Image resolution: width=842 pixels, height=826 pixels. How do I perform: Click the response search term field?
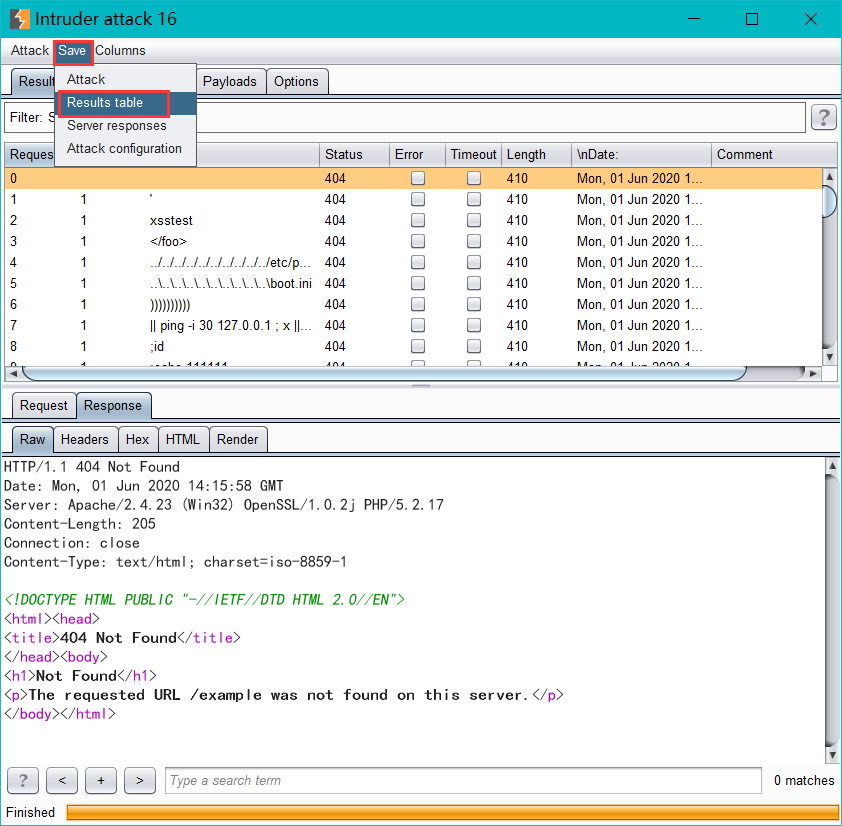pyautogui.click(x=463, y=780)
